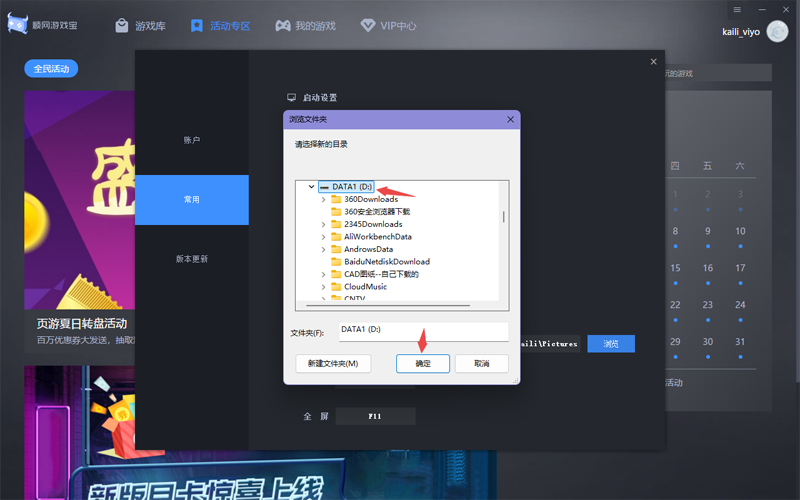Select the 360Downloads folder
This screenshot has height=500, width=800.
365,199
